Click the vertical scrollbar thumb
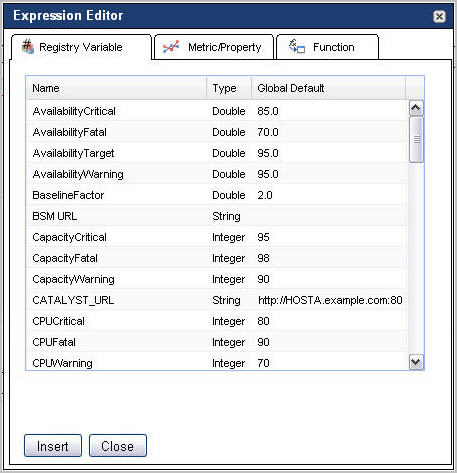 416,139
